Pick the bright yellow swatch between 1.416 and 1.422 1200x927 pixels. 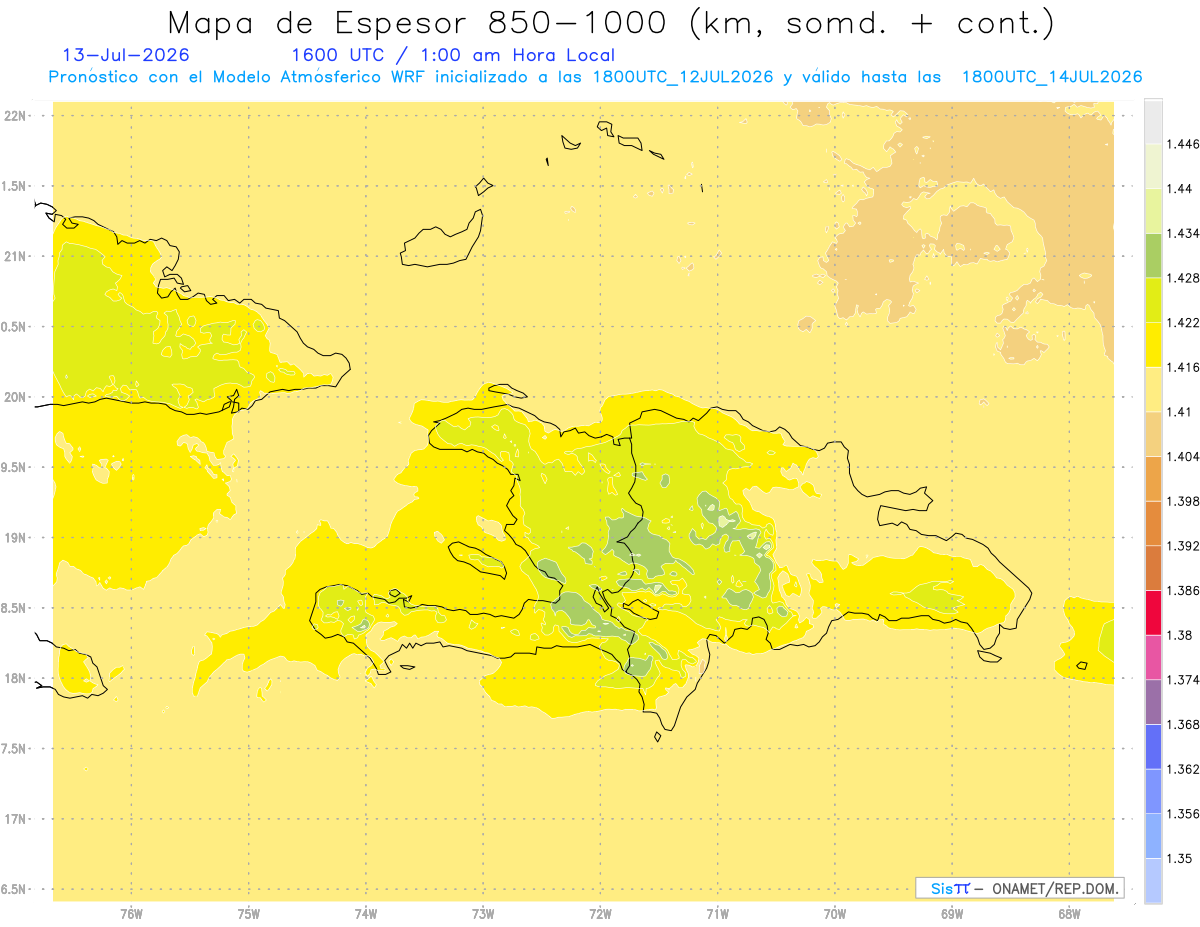[1153, 345]
